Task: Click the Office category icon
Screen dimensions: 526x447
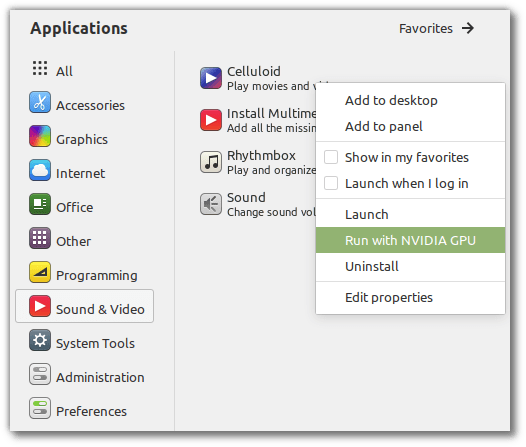Action: click(x=40, y=204)
